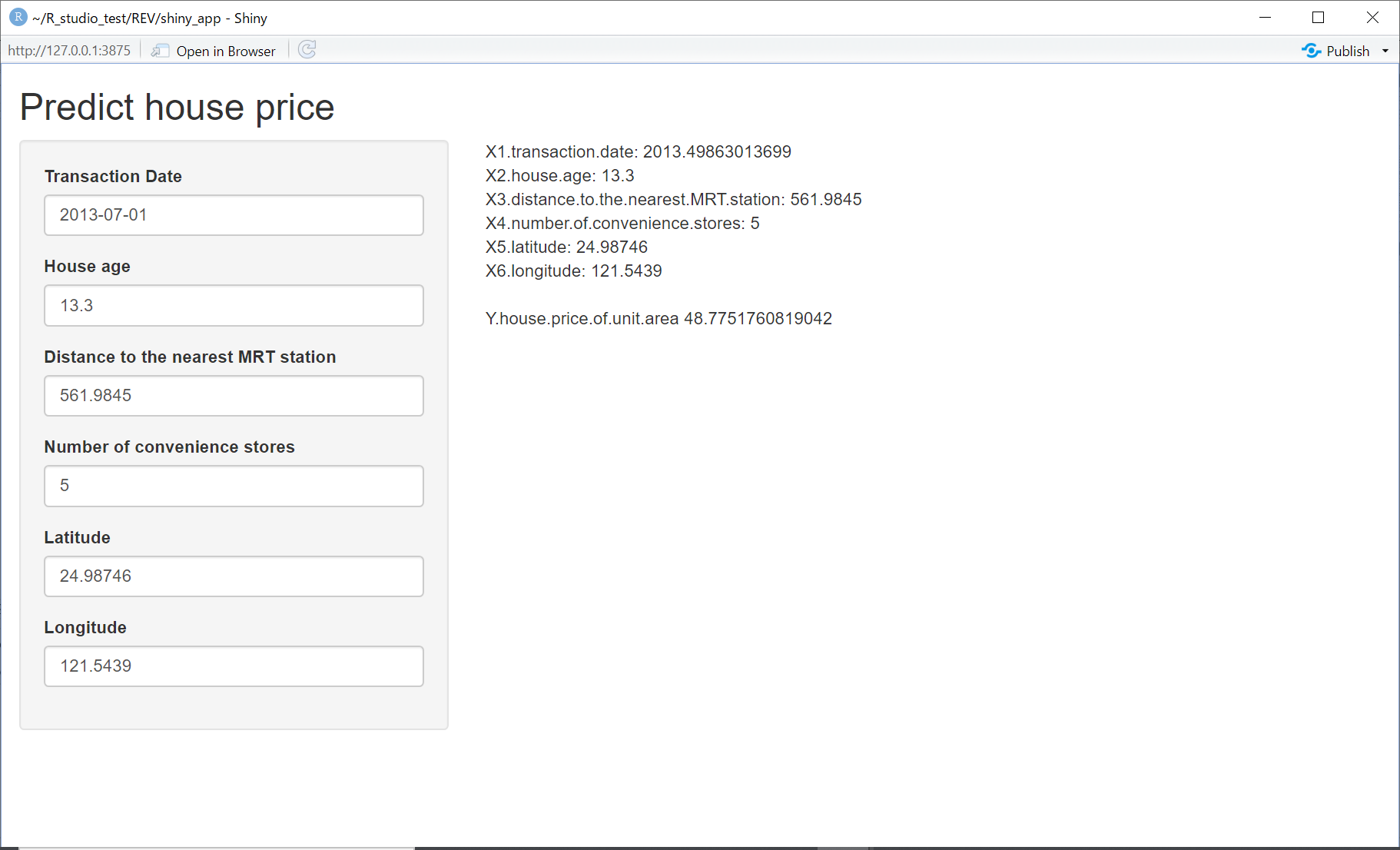This screenshot has width=1400, height=850.
Task: Select the X1.transaction.date output line
Action: pos(639,152)
